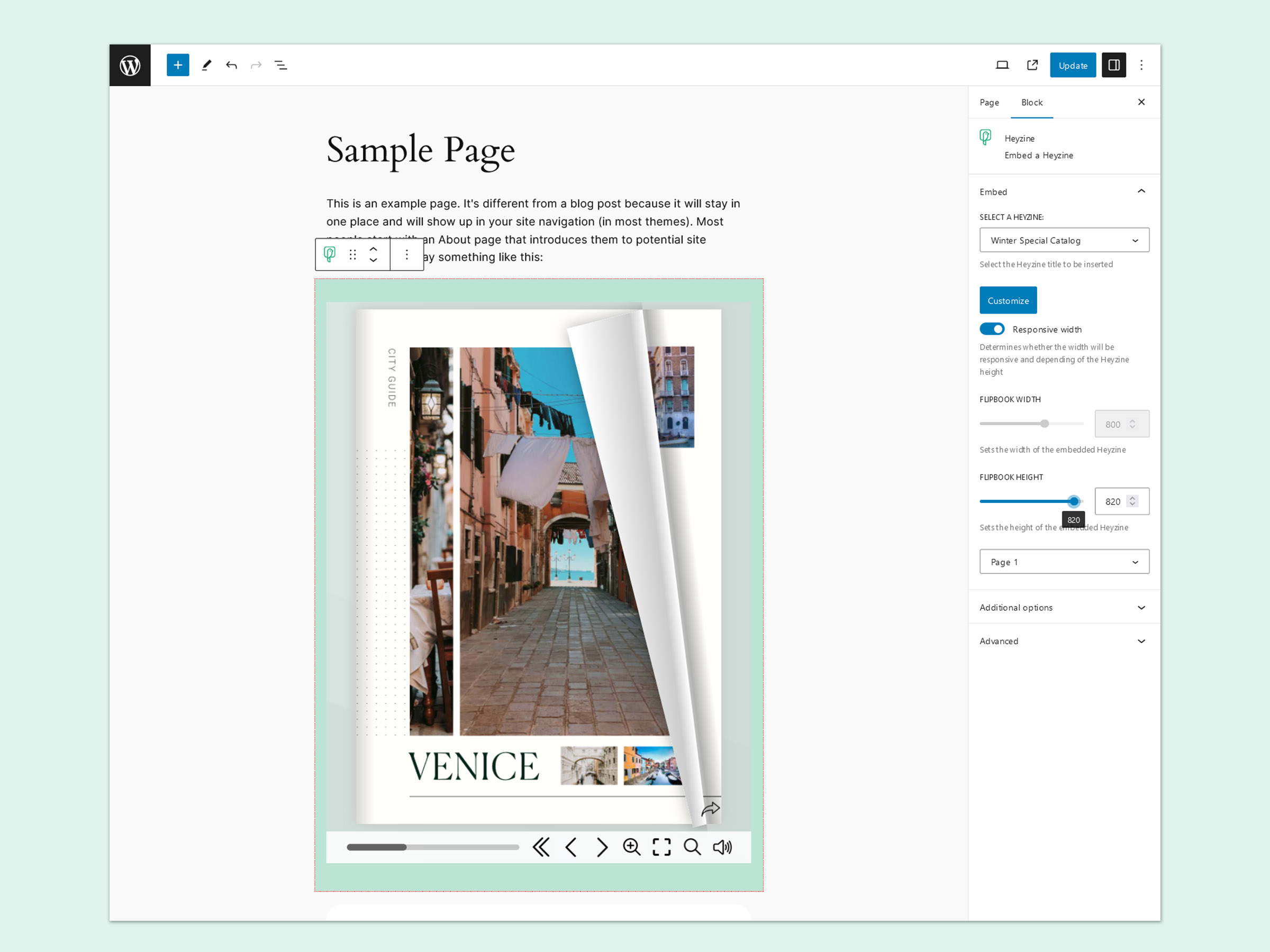
Task: Open the block inserter plus button
Action: [x=178, y=66]
